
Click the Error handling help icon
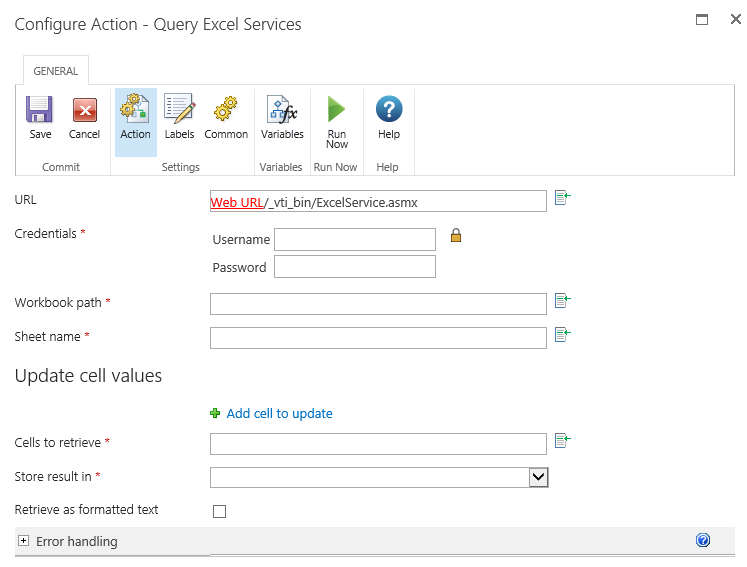702,540
